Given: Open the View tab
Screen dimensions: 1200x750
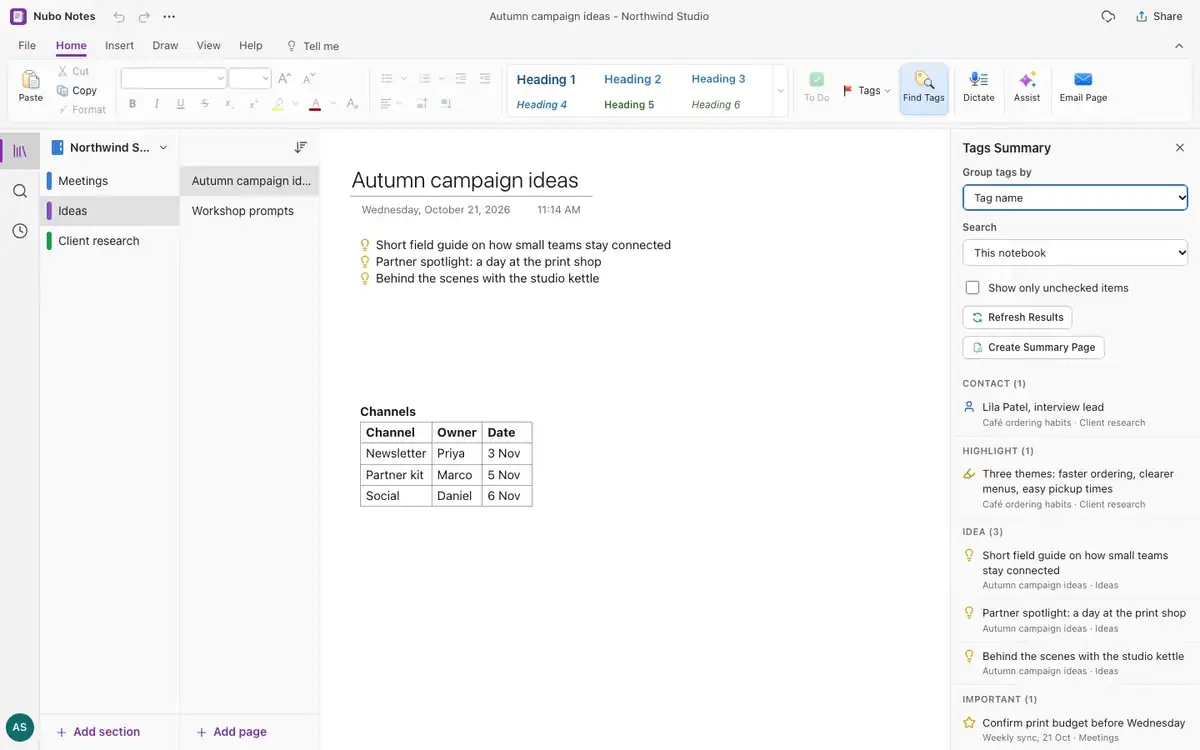Looking at the screenshot, I should [208, 46].
